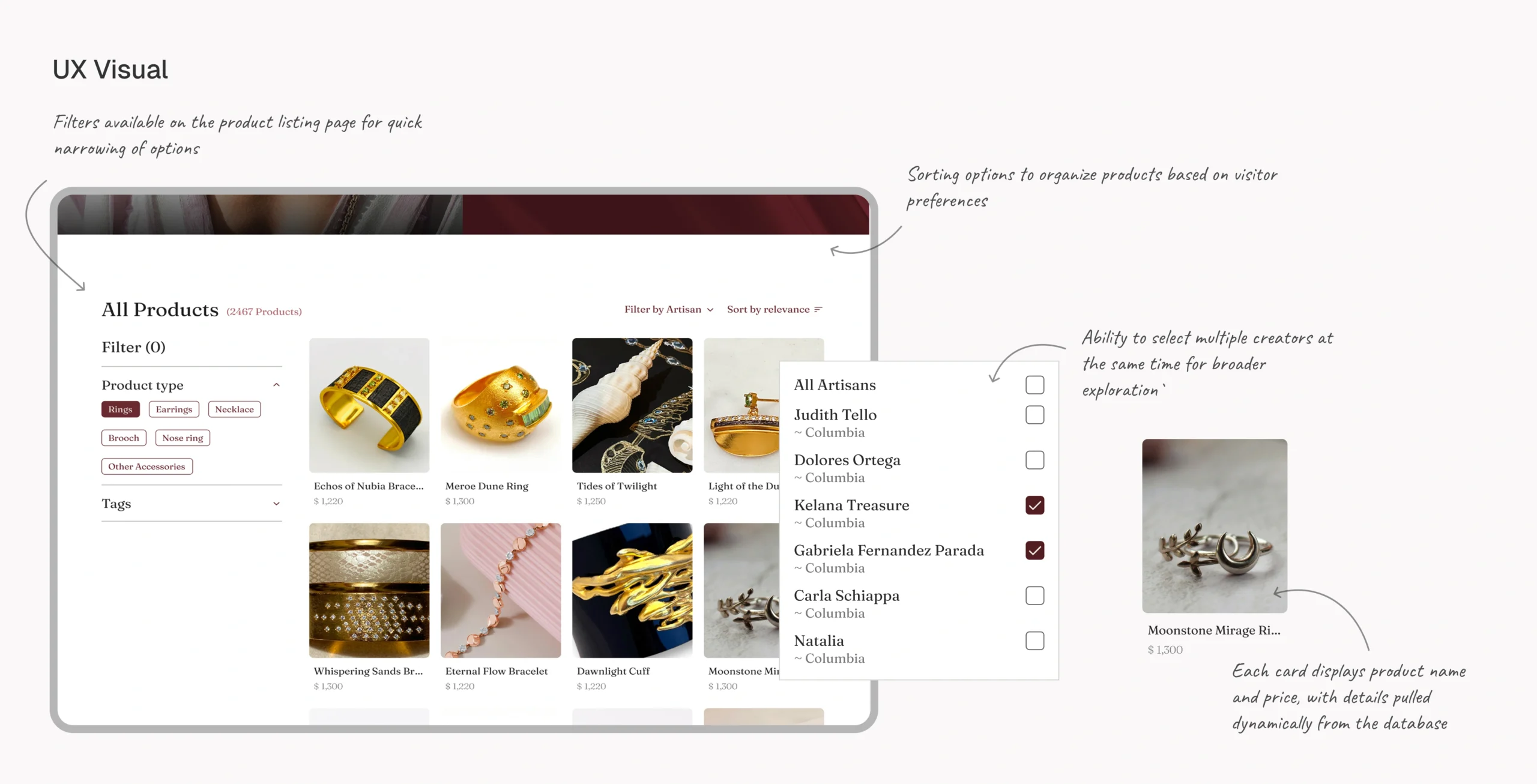
Task: Click the Eternal Flow Bracelet title link
Action: [x=497, y=671]
